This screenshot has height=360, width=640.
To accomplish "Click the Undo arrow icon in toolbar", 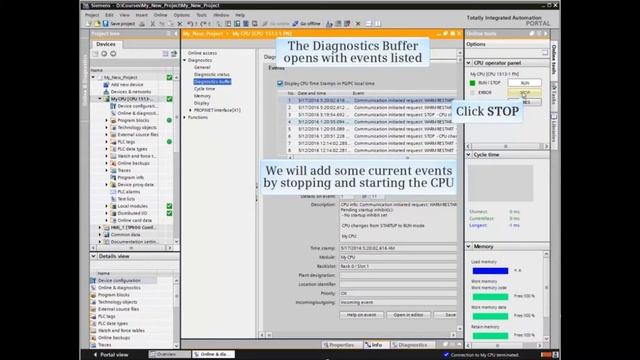I will point(190,24).
